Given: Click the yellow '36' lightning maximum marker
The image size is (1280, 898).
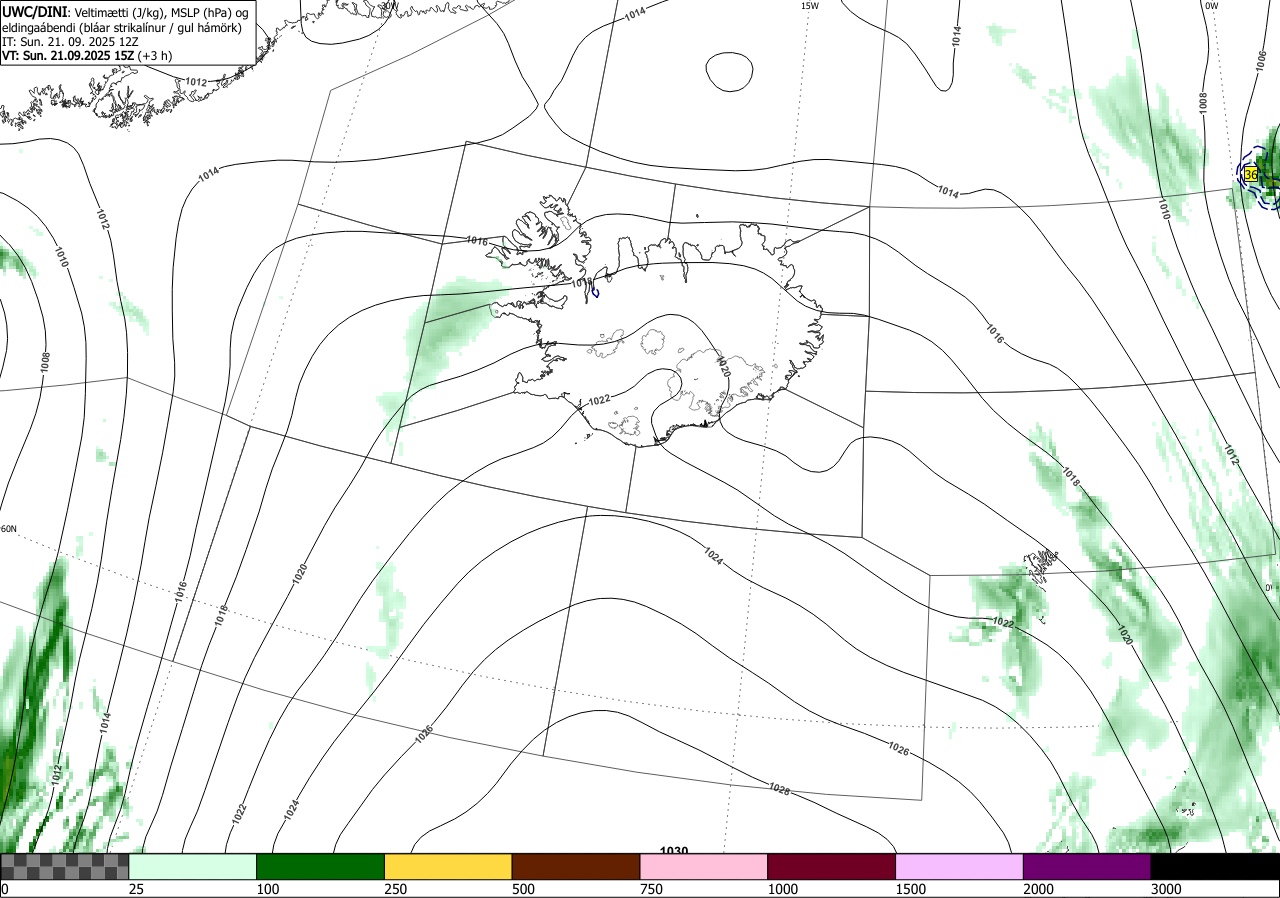Looking at the screenshot, I should [1251, 174].
